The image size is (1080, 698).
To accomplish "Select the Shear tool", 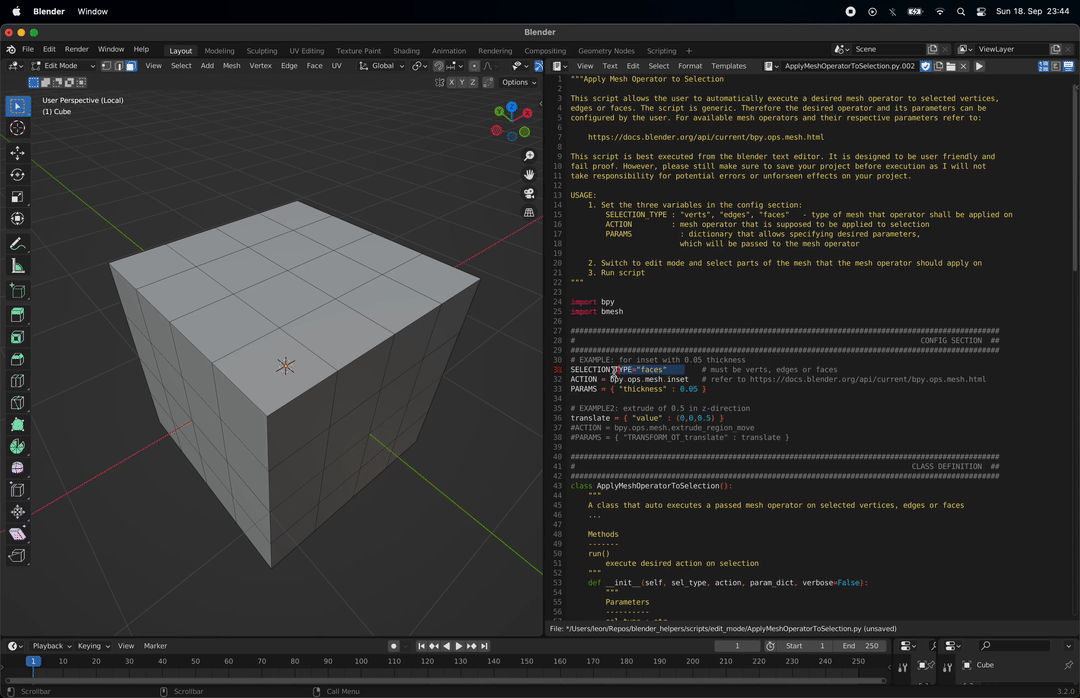I will pyautogui.click(x=17, y=534).
